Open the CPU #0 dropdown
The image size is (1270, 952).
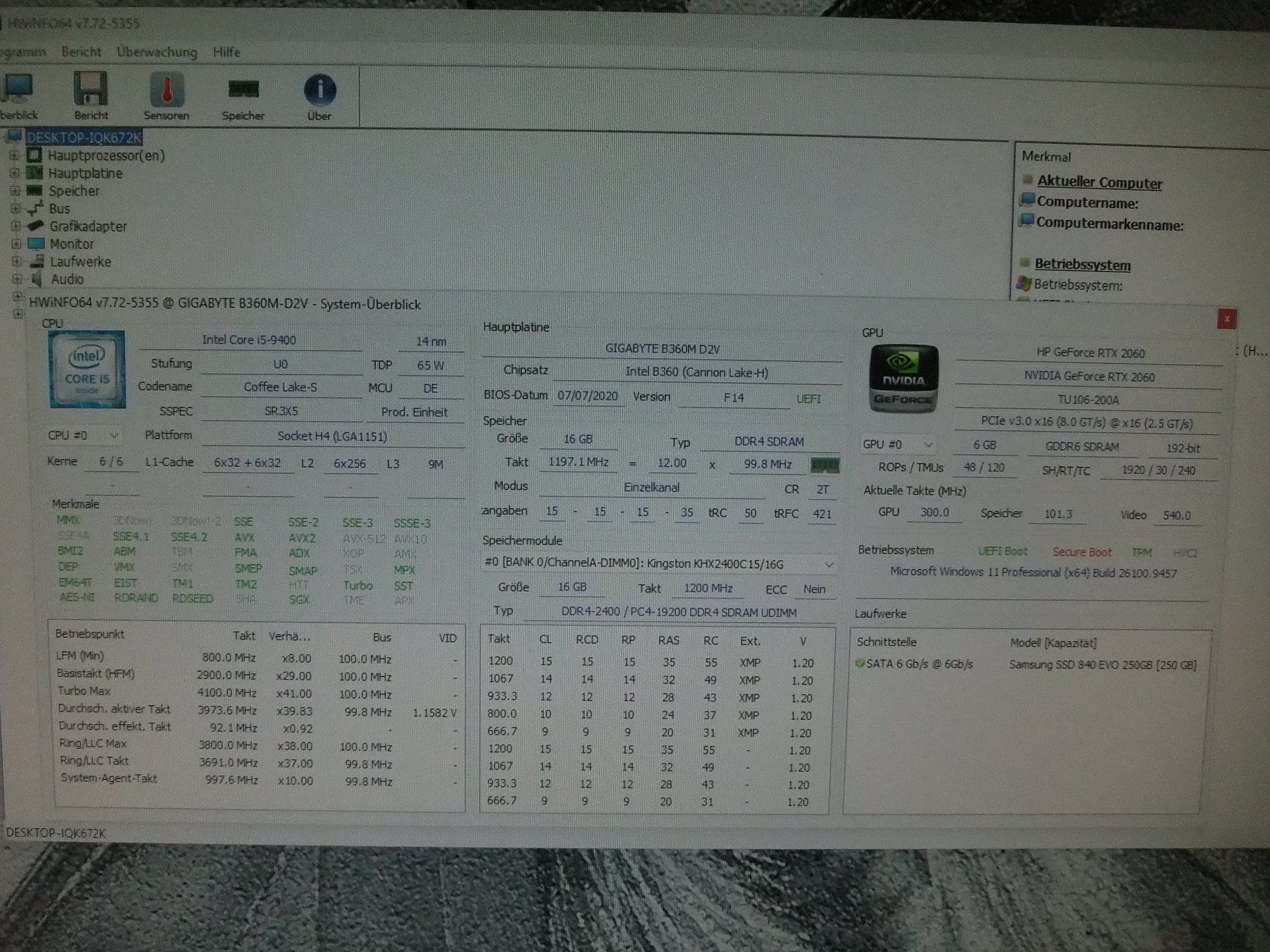[84, 436]
